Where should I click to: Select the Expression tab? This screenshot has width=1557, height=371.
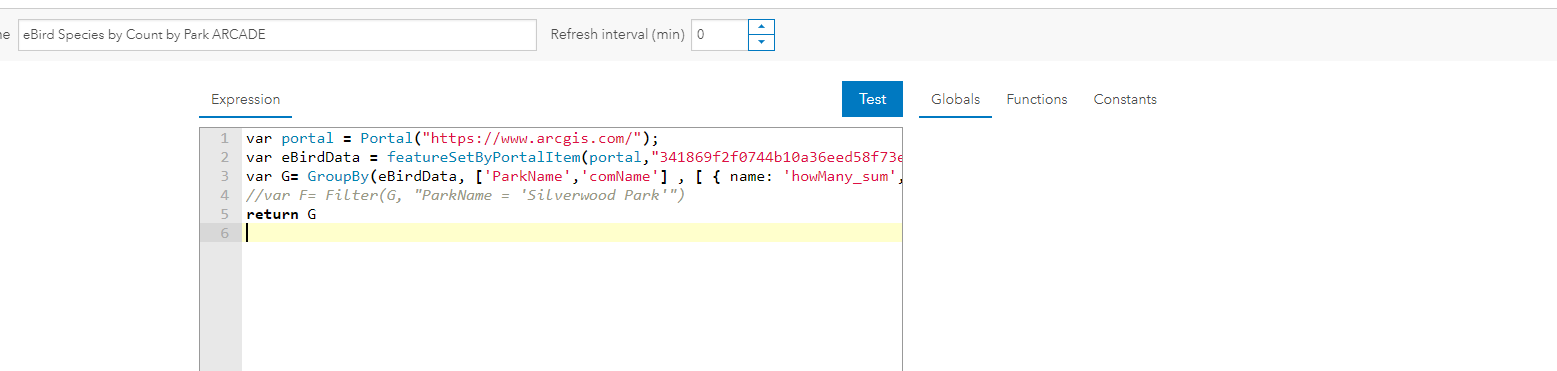(x=245, y=99)
